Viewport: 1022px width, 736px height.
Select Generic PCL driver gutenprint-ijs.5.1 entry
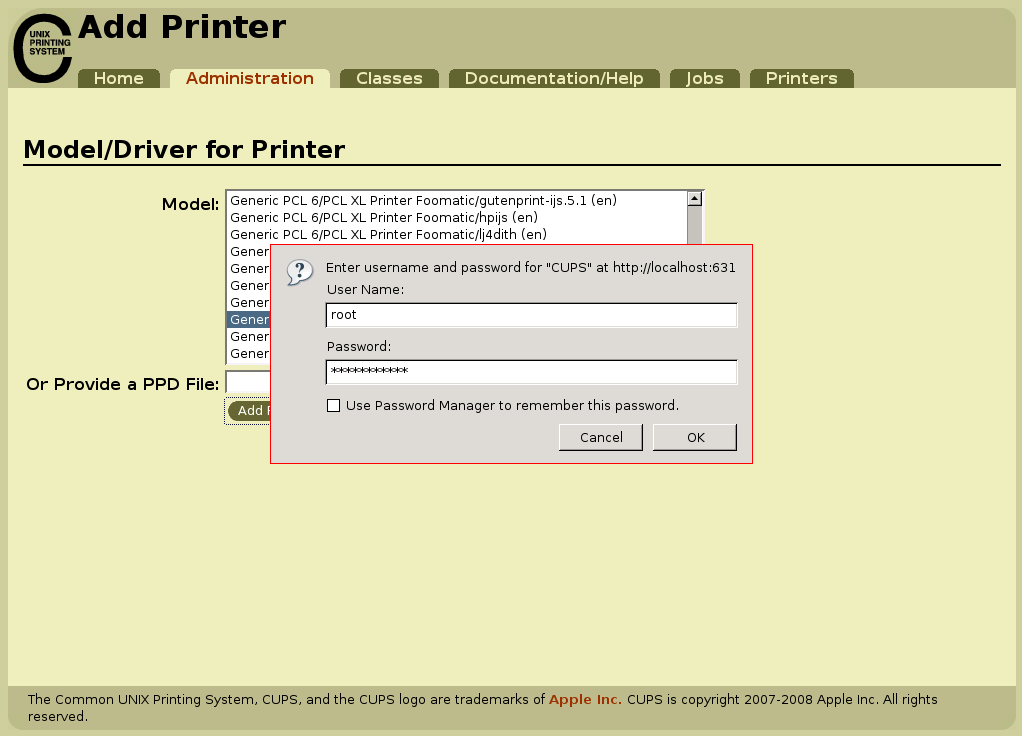click(x=422, y=200)
